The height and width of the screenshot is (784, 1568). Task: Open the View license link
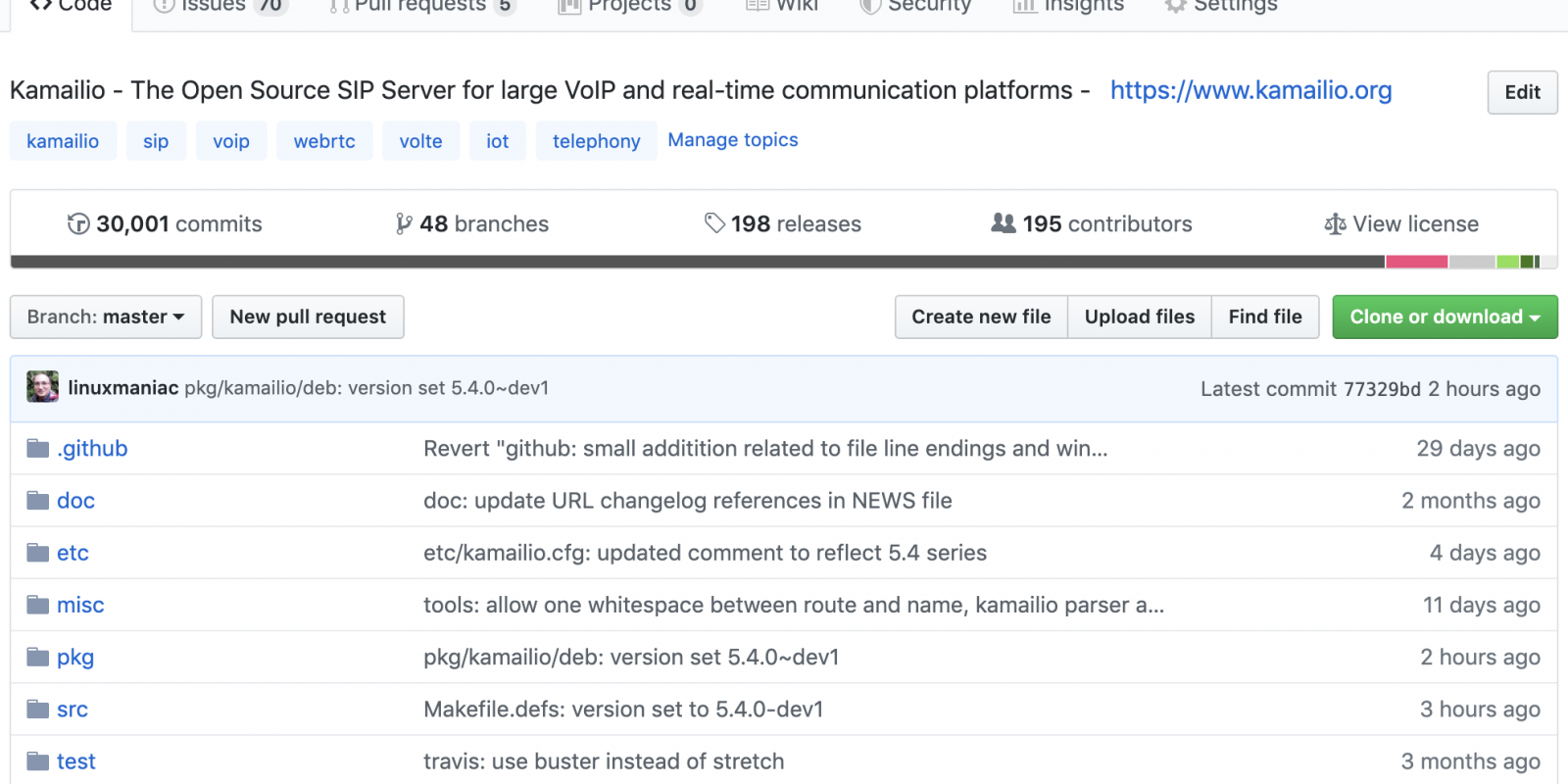[1401, 223]
